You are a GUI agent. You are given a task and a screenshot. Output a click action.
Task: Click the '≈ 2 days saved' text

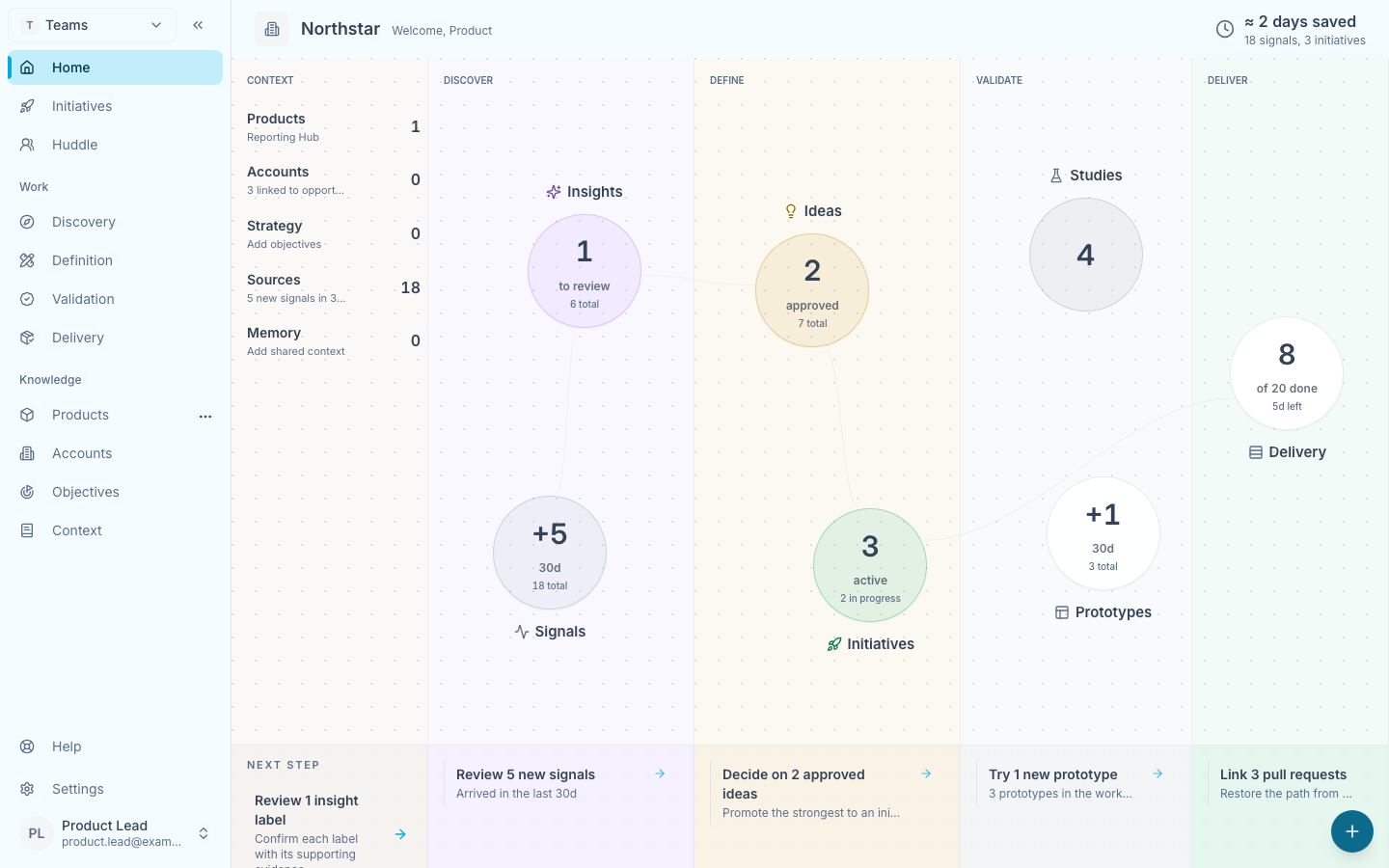tap(1300, 21)
